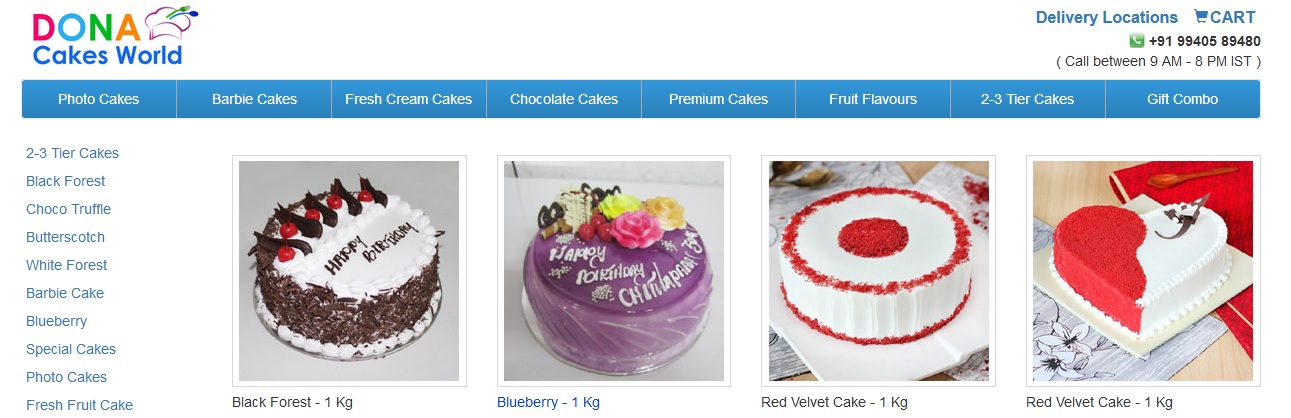Open Gift Combo menu item

[1182, 99]
